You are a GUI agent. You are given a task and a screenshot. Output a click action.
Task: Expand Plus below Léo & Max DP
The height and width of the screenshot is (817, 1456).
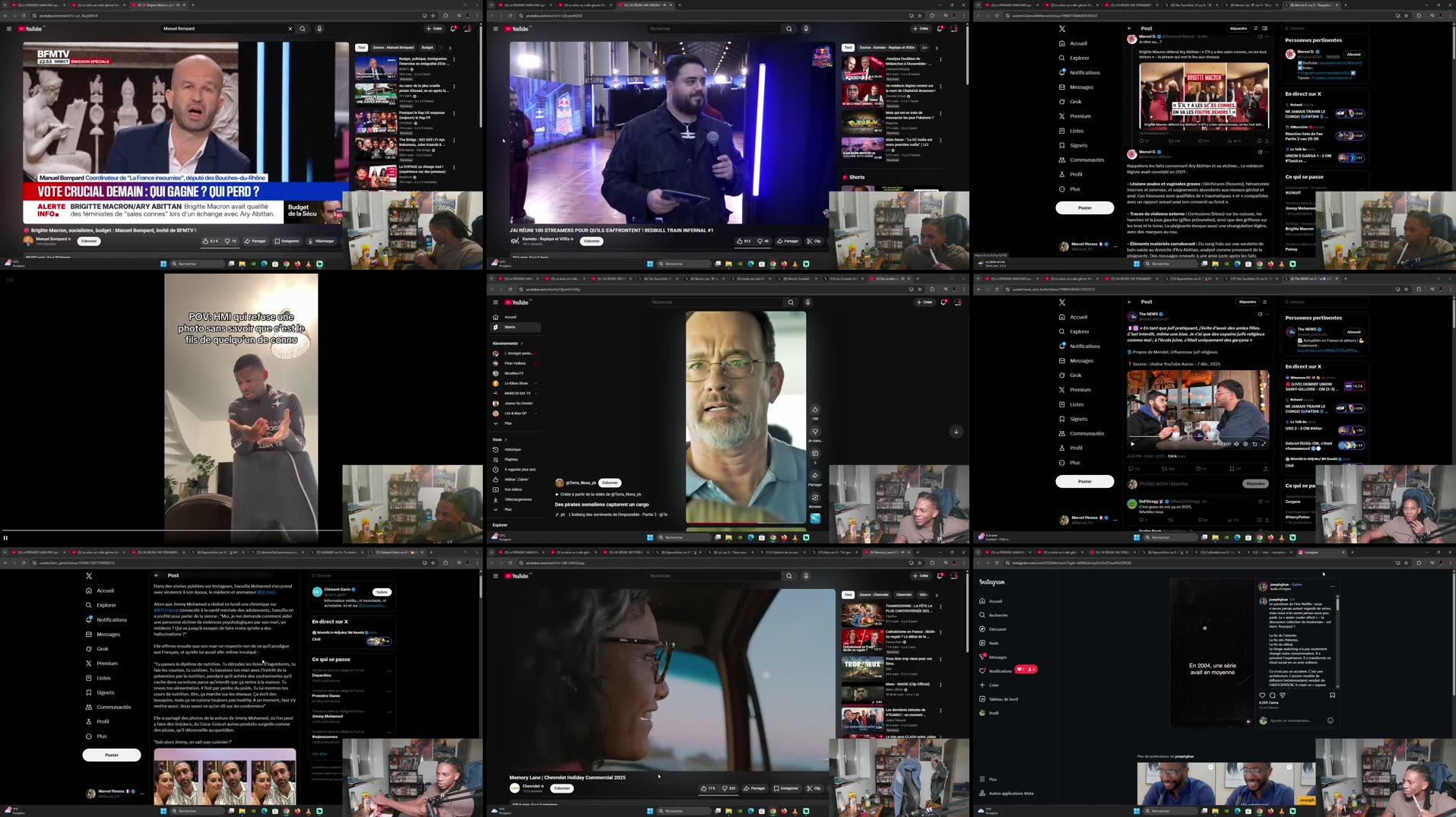[507, 423]
